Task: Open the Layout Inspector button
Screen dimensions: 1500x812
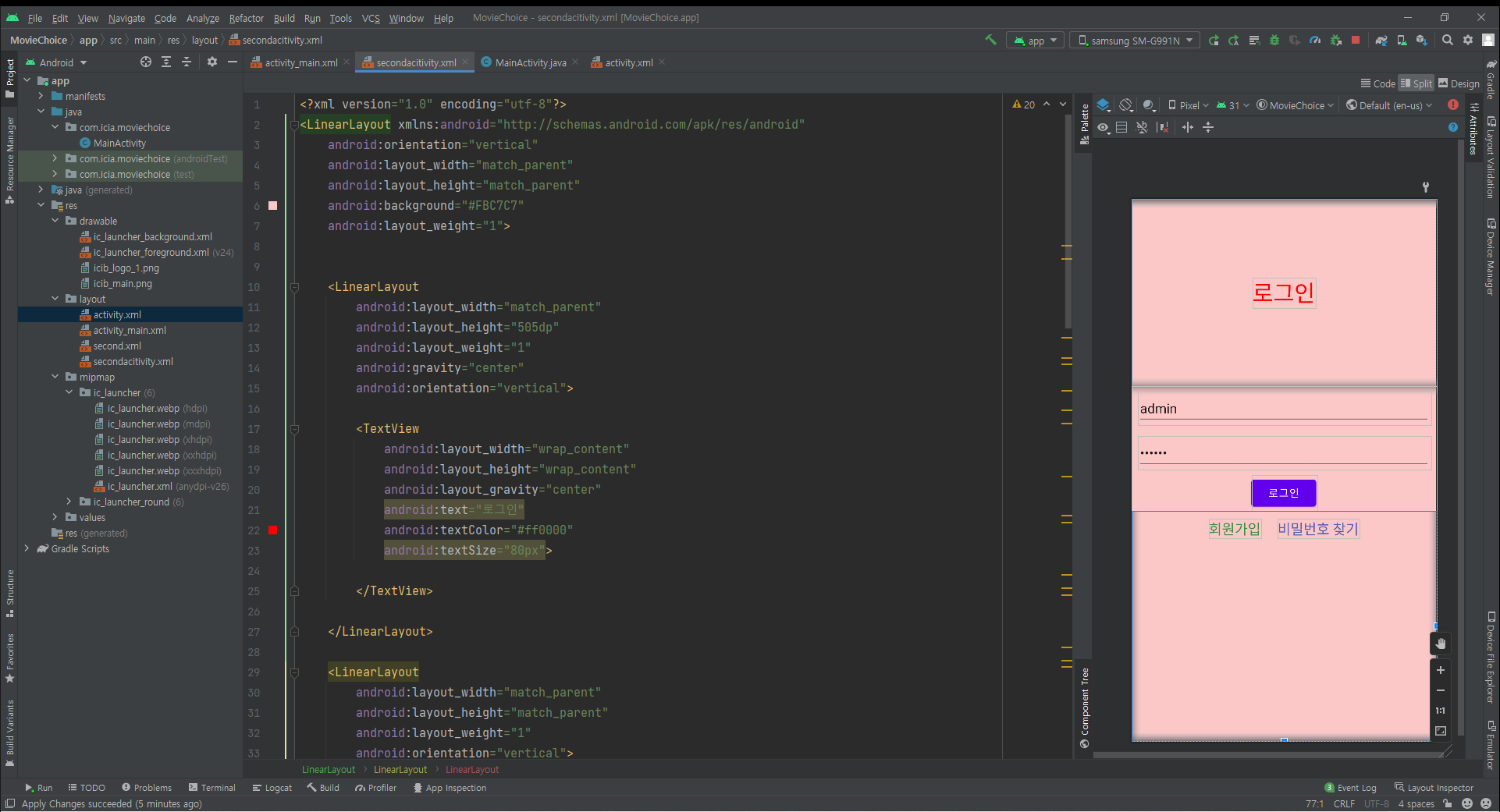Action: [x=1434, y=788]
